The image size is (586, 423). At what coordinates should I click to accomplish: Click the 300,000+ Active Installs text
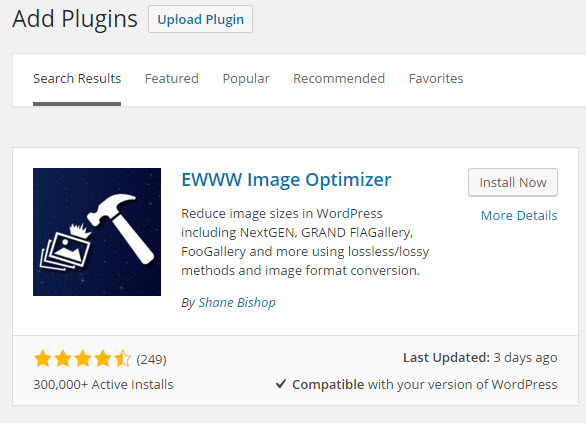click(x=103, y=385)
